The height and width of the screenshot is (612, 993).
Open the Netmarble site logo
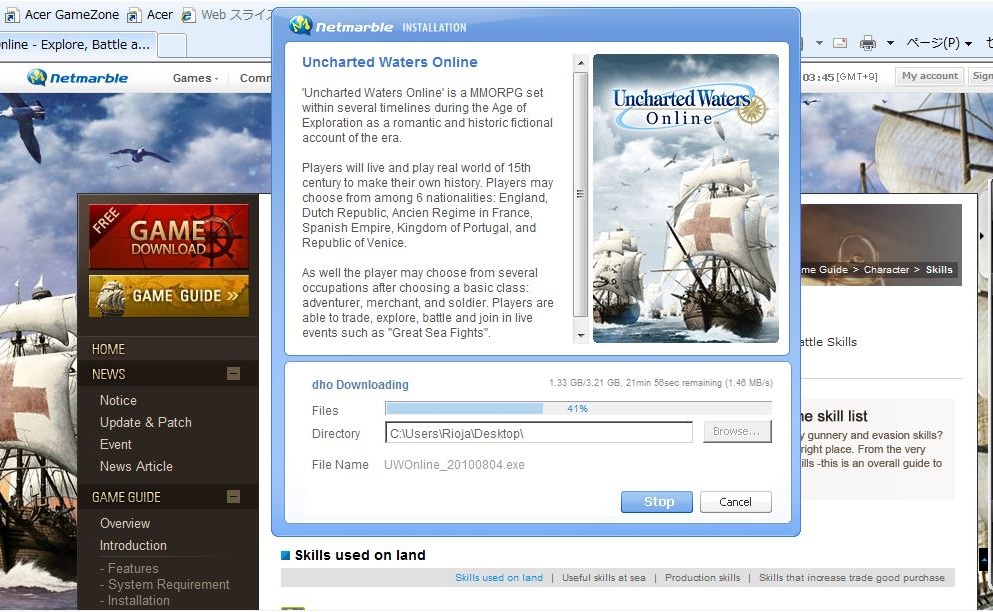77,77
